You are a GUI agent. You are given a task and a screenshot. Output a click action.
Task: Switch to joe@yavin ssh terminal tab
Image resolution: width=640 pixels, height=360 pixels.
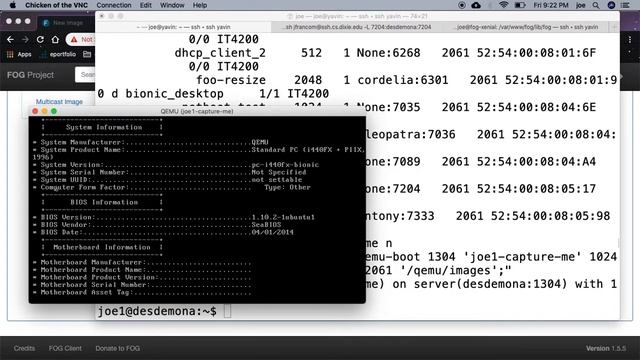183,27
